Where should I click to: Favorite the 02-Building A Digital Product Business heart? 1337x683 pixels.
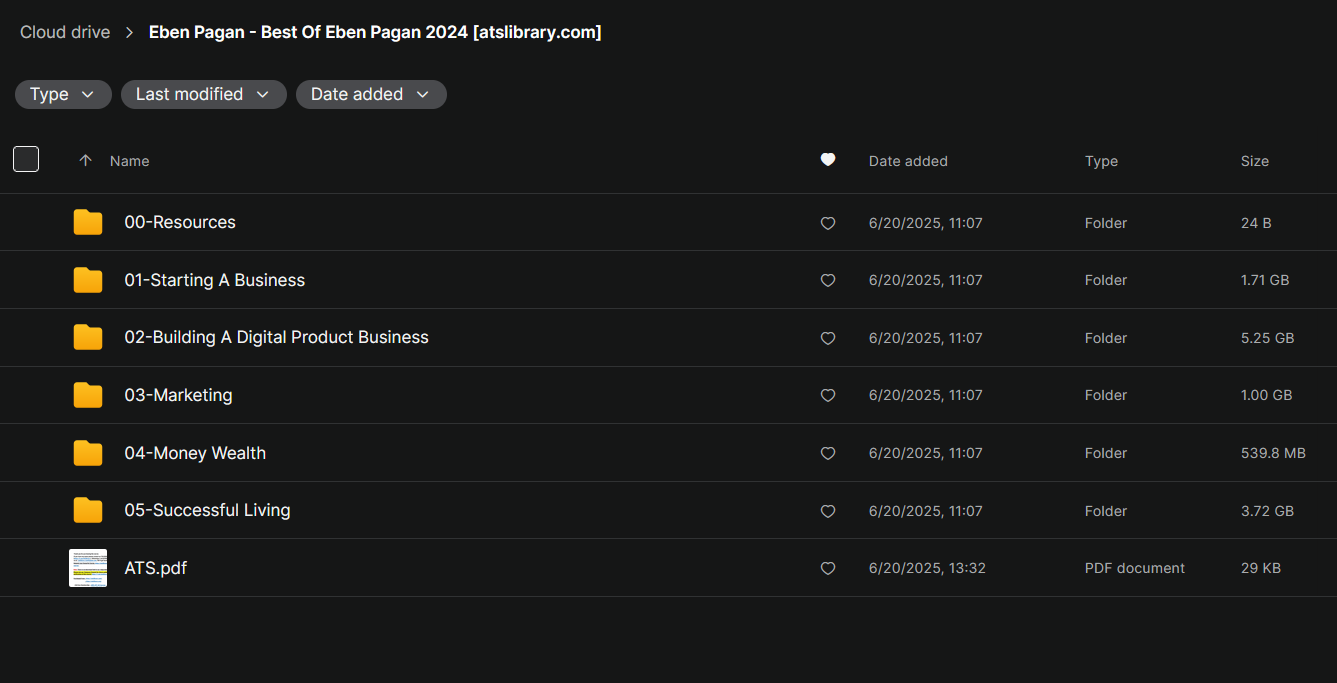pyautogui.click(x=828, y=338)
